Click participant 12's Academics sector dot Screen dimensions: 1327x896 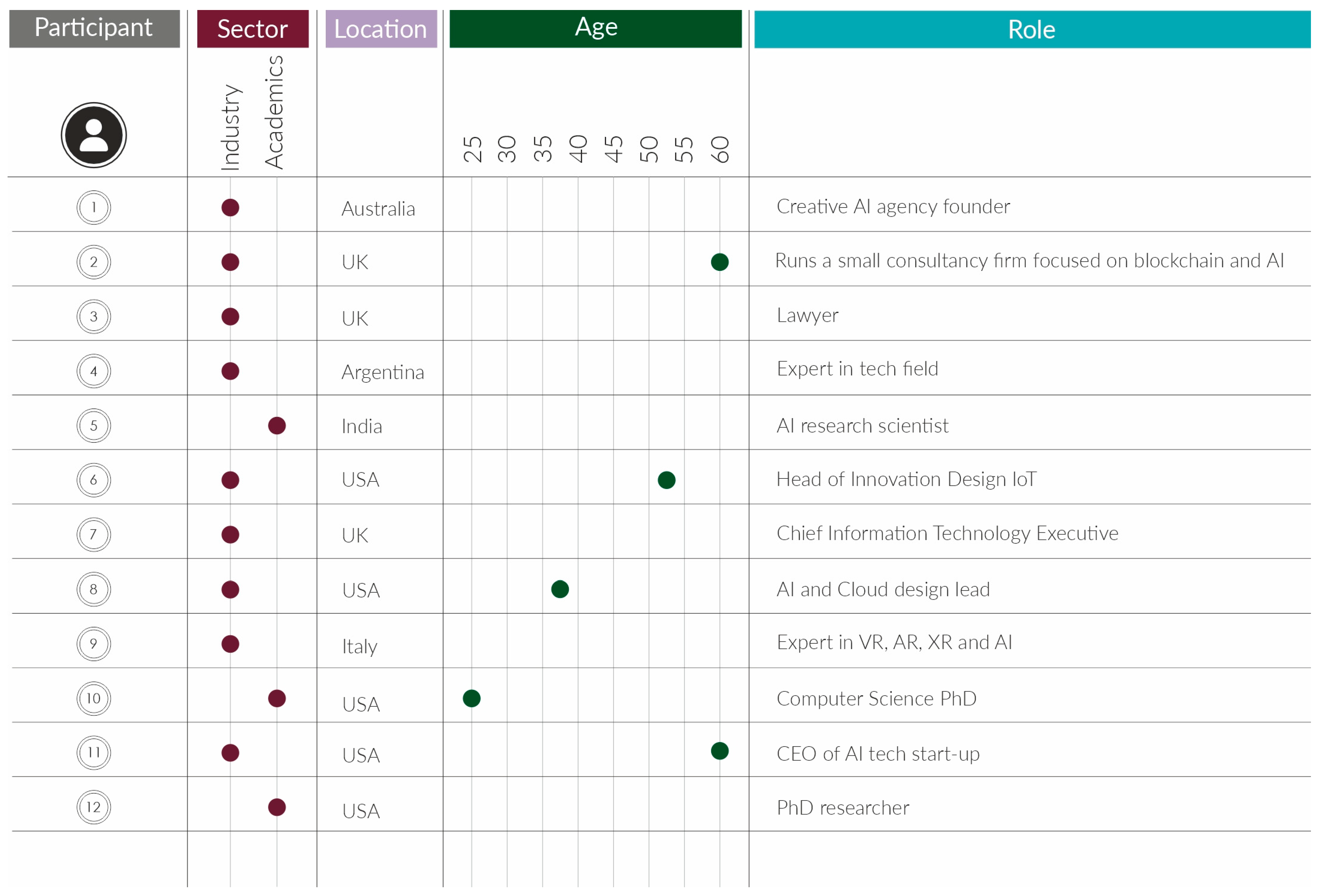277,807
